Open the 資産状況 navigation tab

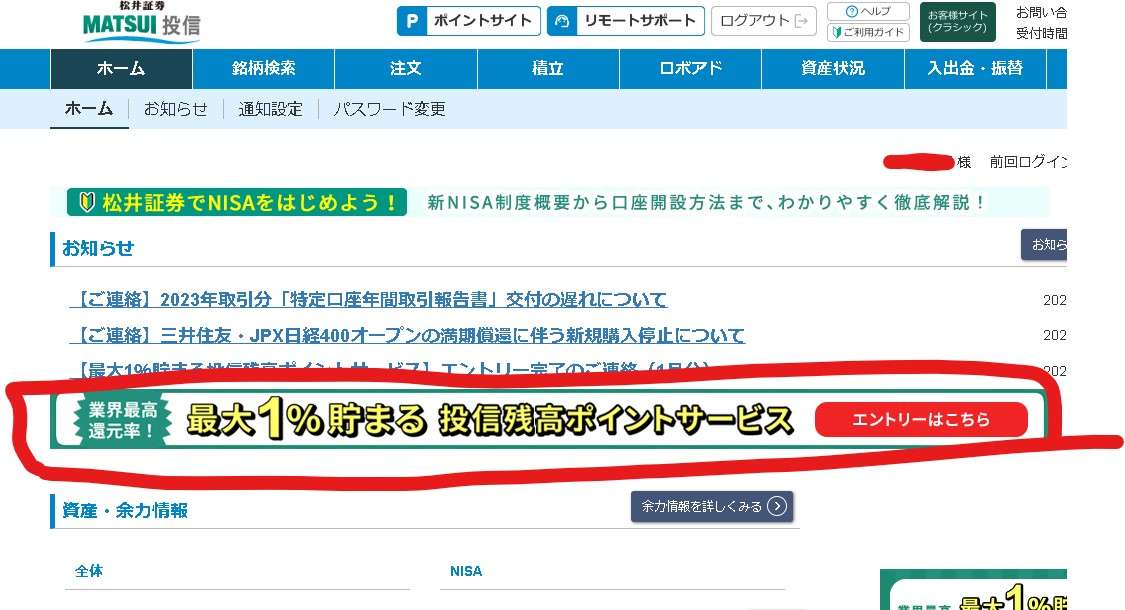tap(832, 69)
